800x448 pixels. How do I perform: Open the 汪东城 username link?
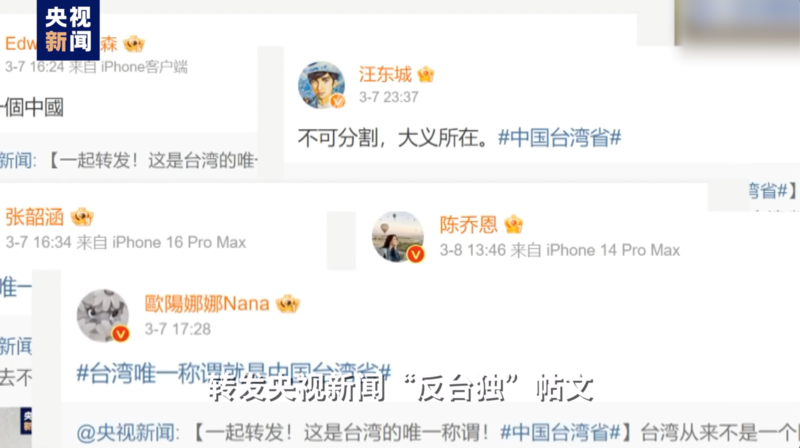pos(385,74)
